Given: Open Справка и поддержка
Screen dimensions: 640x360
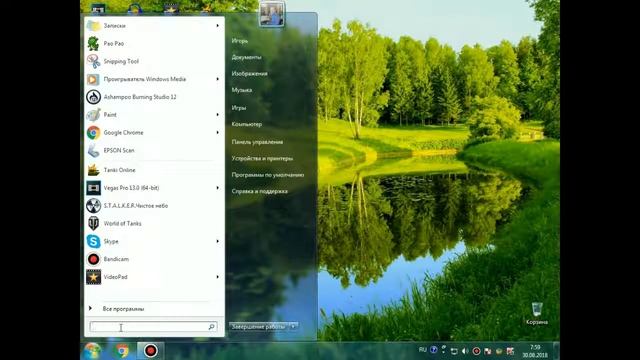Looking at the screenshot, I should coord(260,191).
